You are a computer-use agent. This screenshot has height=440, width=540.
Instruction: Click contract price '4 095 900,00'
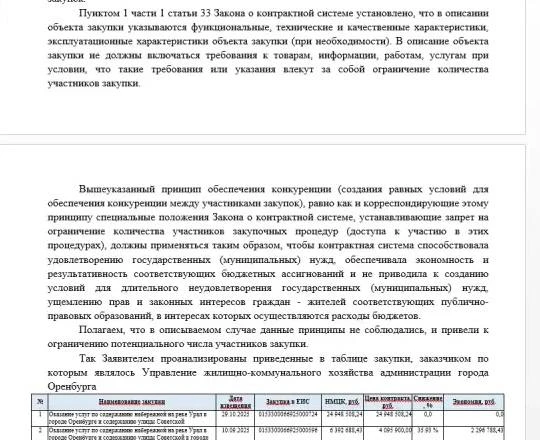(395, 430)
